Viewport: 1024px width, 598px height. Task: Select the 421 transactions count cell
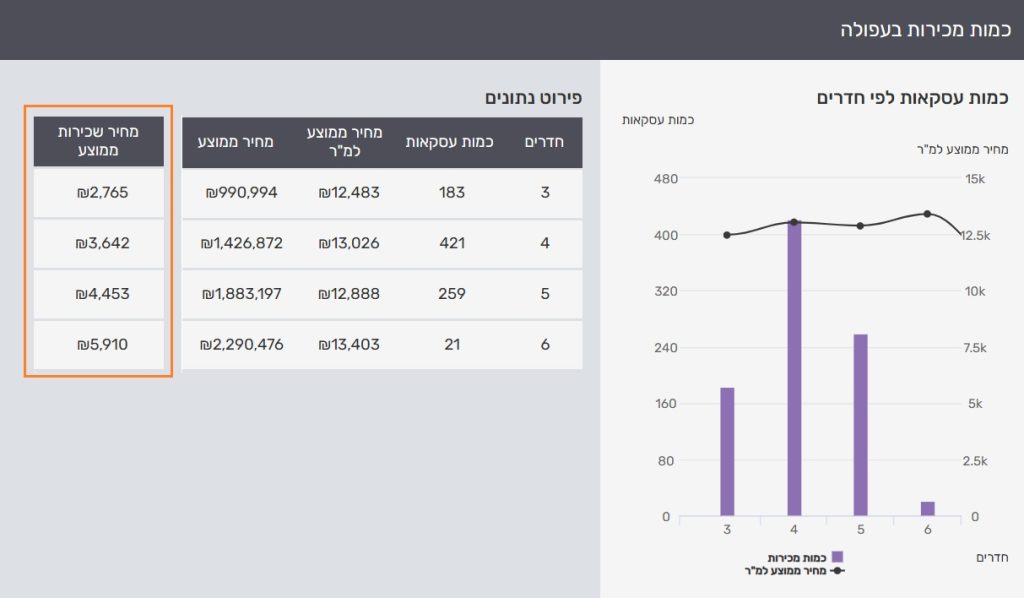[452, 243]
